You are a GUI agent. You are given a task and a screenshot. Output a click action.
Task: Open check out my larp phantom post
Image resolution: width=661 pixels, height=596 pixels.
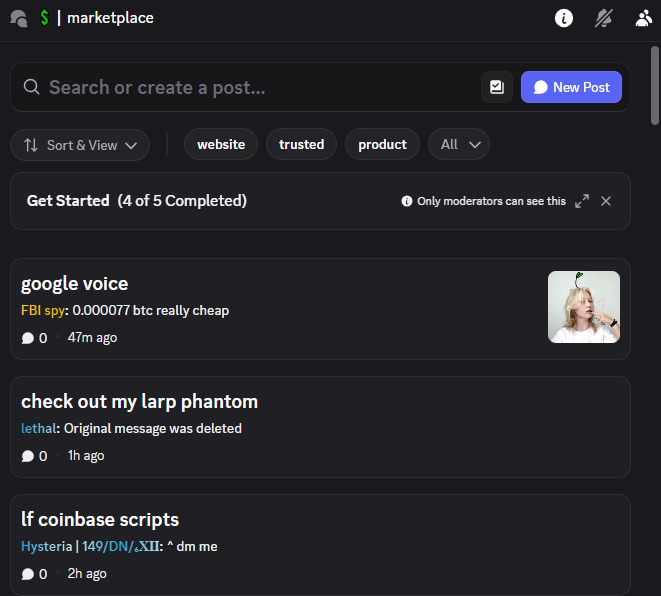click(320, 427)
